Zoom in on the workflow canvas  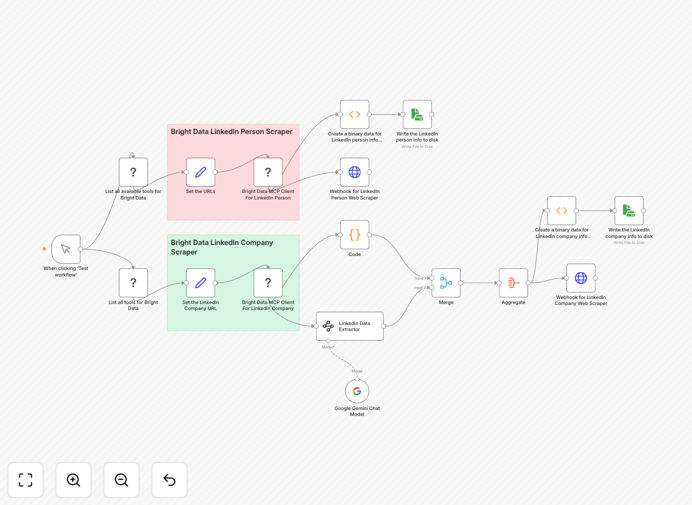pos(73,480)
